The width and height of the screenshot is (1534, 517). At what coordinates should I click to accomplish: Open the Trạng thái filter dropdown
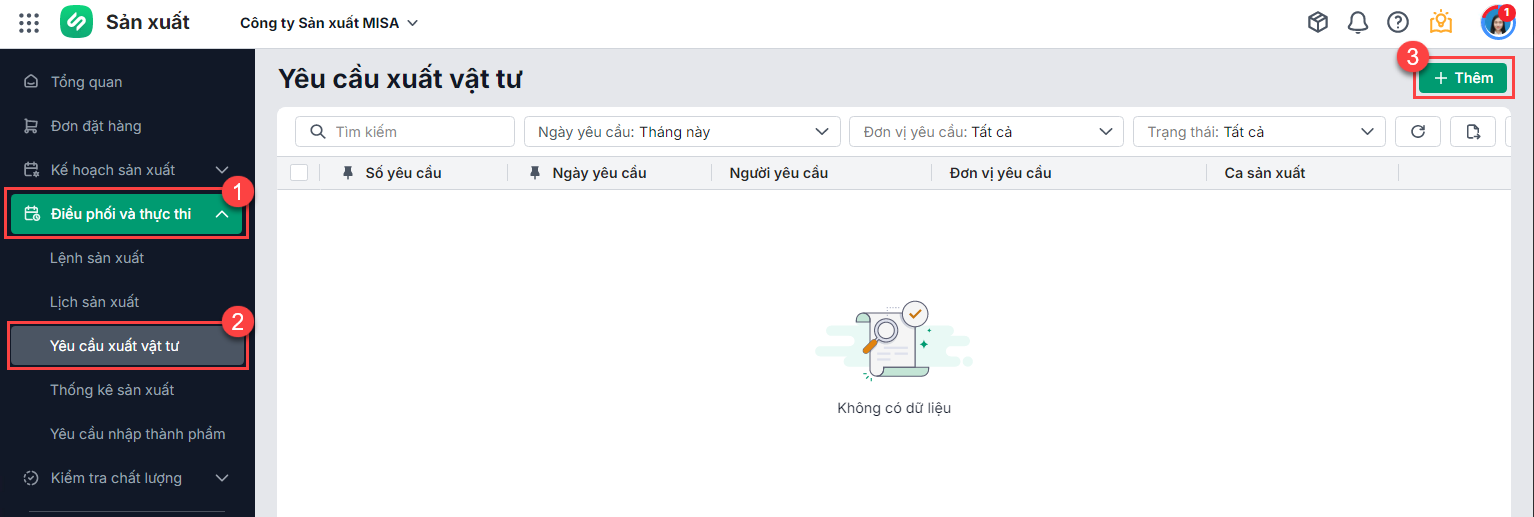click(1258, 131)
